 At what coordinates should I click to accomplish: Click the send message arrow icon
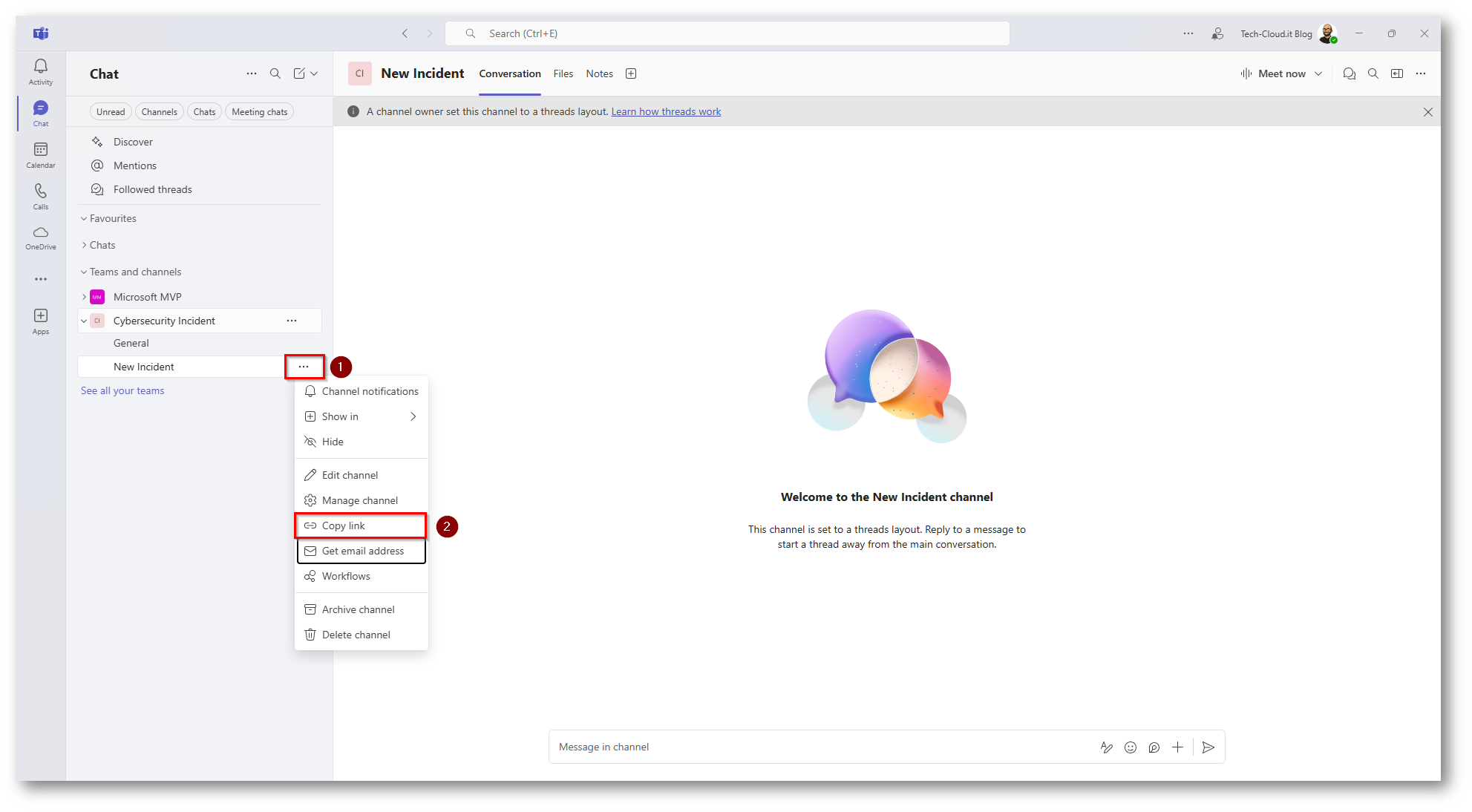(1208, 747)
